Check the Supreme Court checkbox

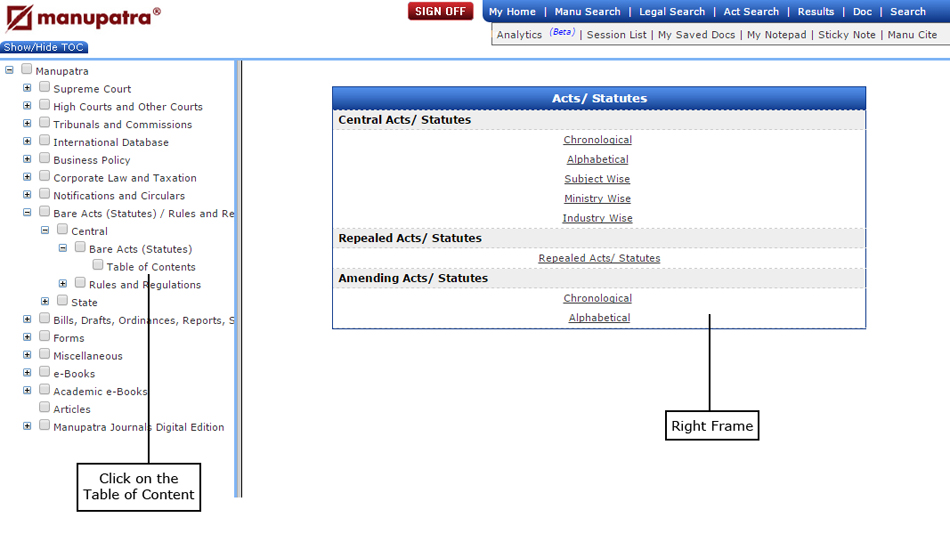pyautogui.click(x=44, y=87)
